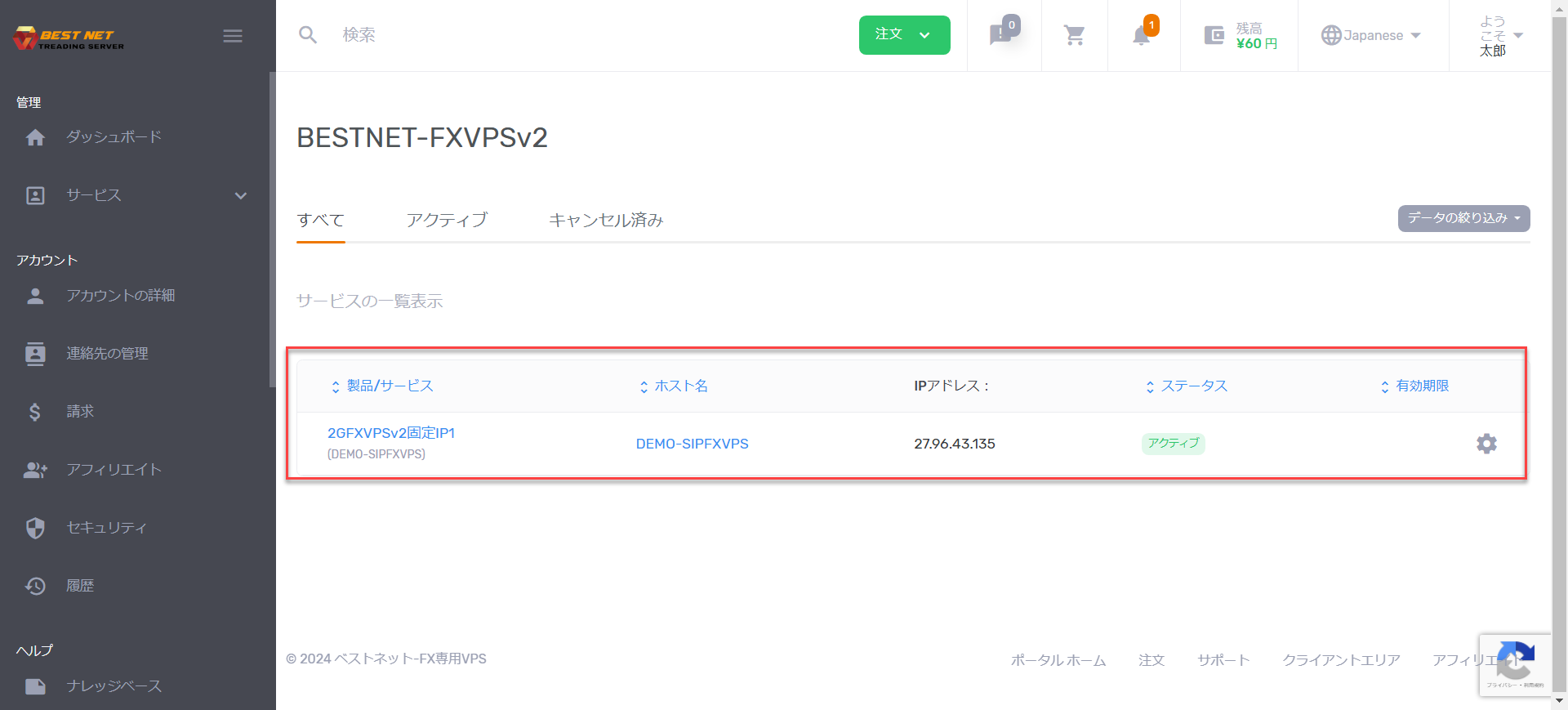
Task: Click the アフィリエイト people icon
Action: [x=35, y=470]
